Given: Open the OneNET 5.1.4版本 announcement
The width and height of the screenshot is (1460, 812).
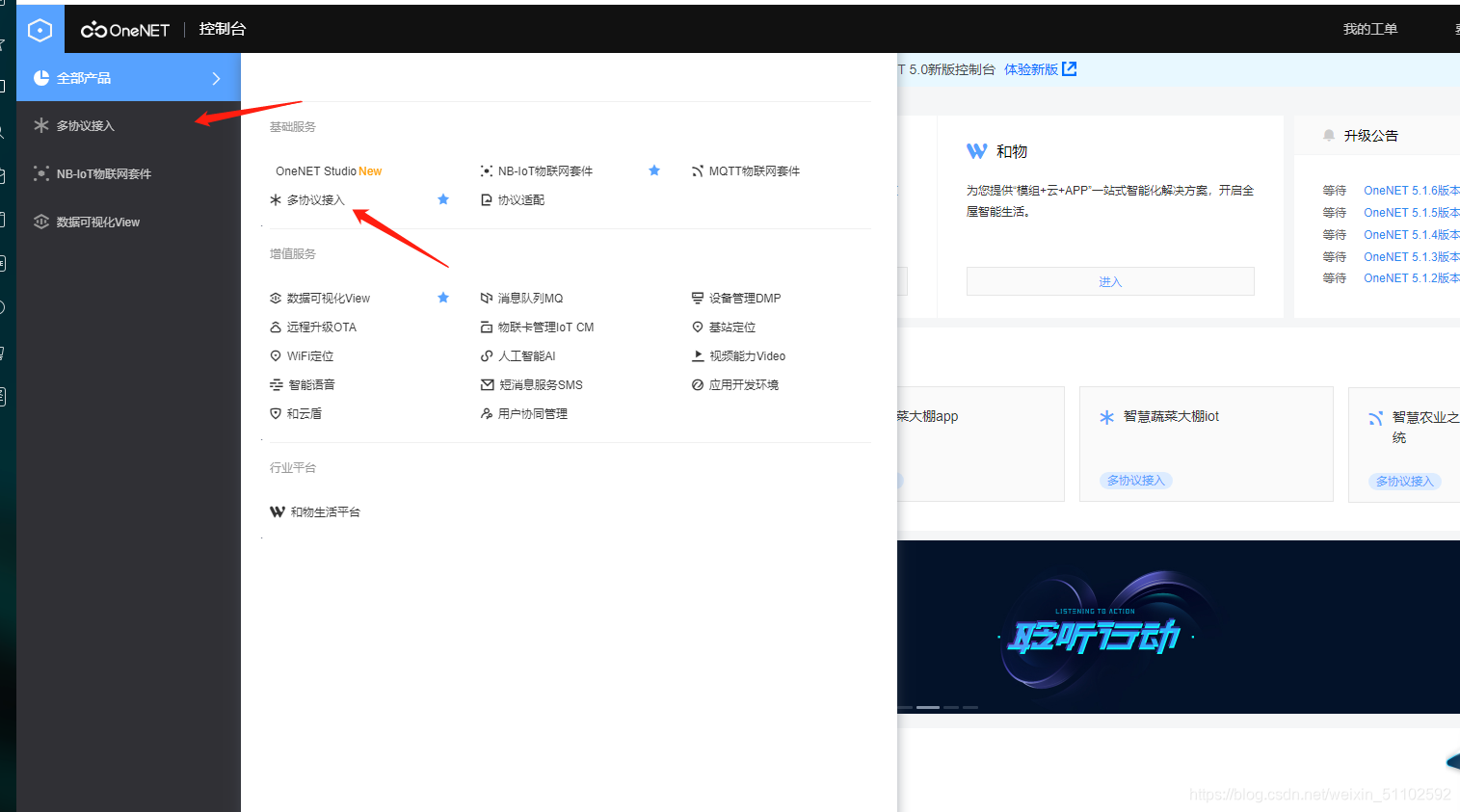Looking at the screenshot, I should coord(1412,235).
